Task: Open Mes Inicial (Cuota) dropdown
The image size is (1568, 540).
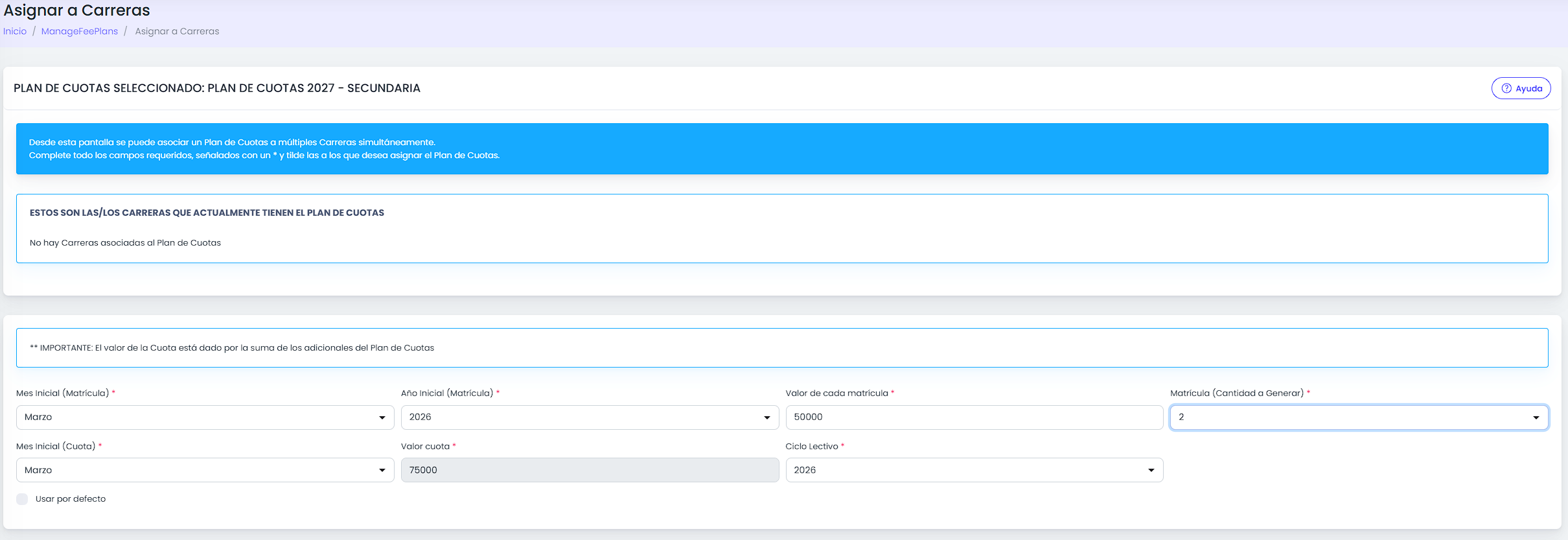Action: [205, 470]
